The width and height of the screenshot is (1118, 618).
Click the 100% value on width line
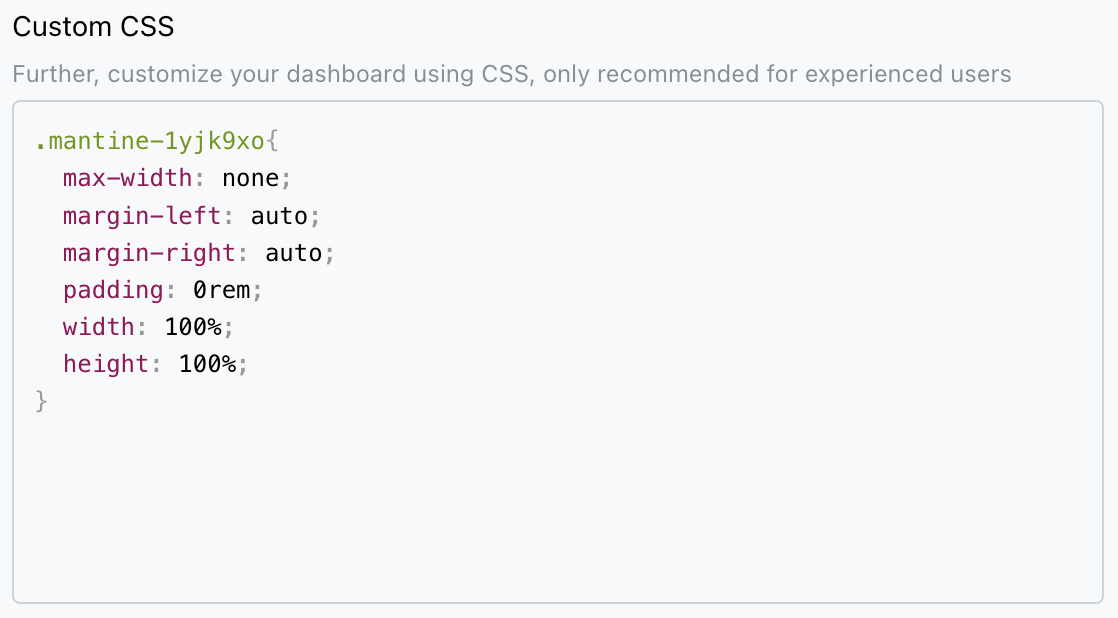(x=204, y=326)
